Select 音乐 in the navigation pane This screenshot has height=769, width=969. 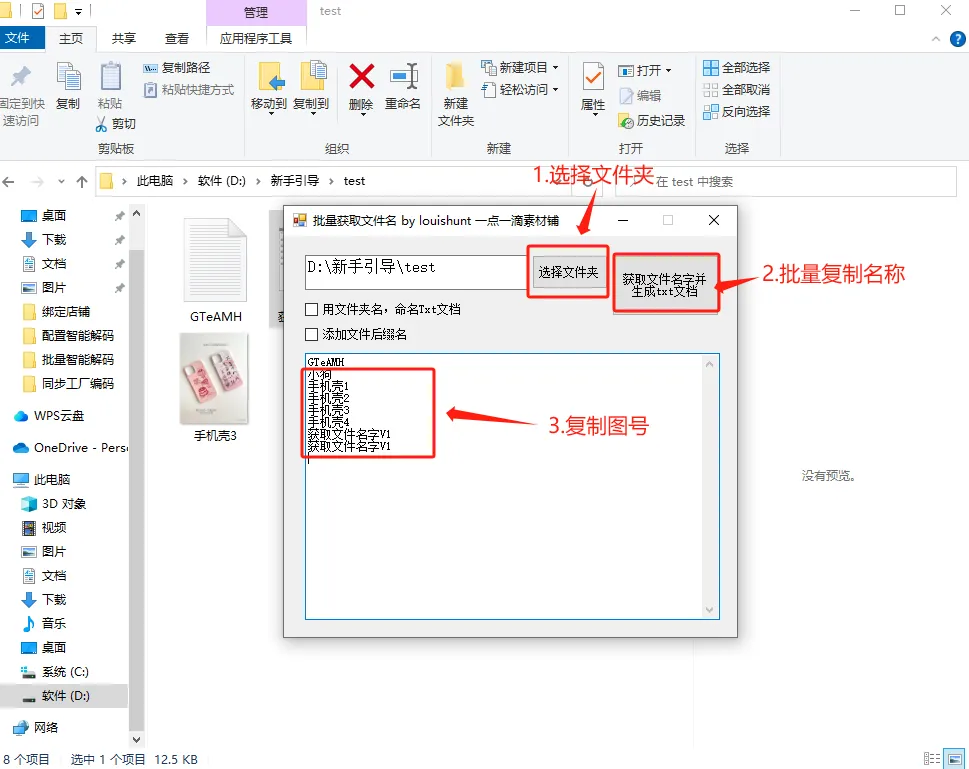pos(54,624)
